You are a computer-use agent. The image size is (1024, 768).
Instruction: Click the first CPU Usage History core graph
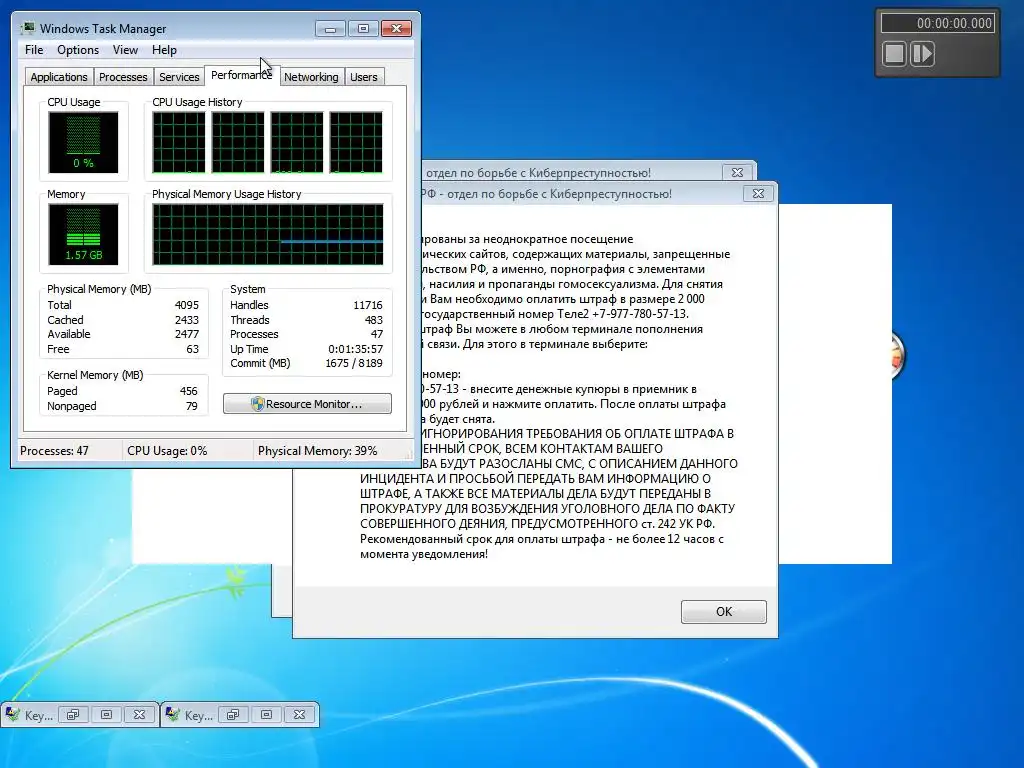[178, 142]
